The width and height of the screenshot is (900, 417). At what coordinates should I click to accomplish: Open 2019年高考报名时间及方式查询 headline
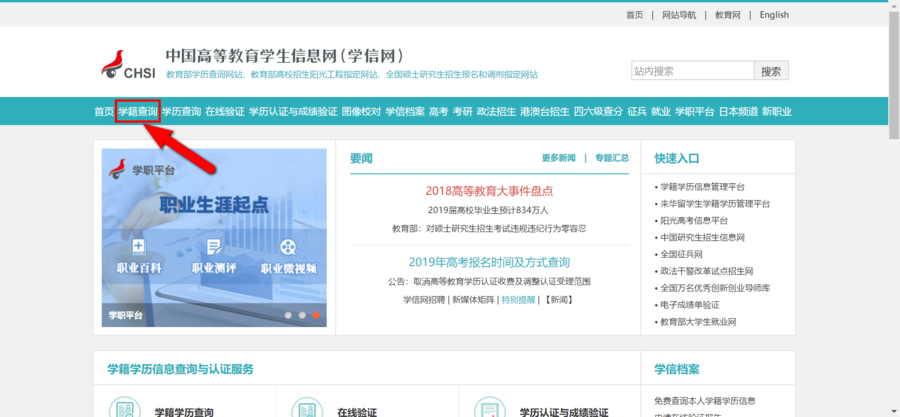pyautogui.click(x=489, y=263)
